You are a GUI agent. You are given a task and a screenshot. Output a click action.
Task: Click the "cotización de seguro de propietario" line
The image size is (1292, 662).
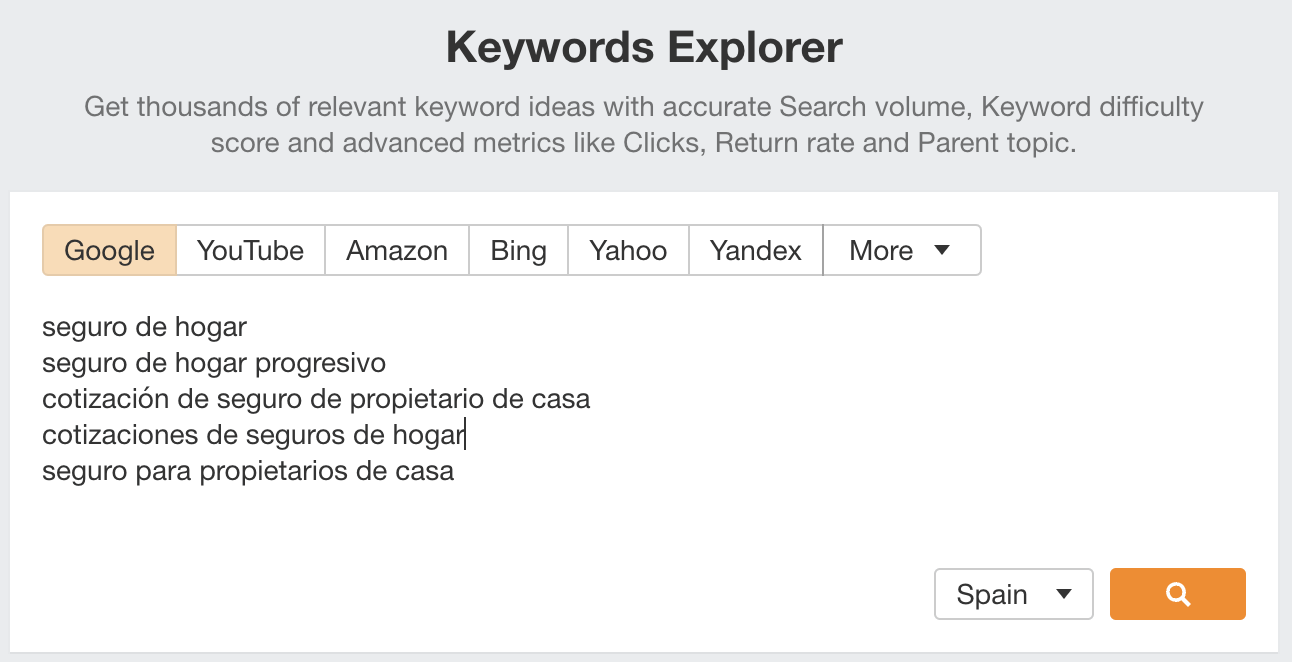[x=316, y=399]
